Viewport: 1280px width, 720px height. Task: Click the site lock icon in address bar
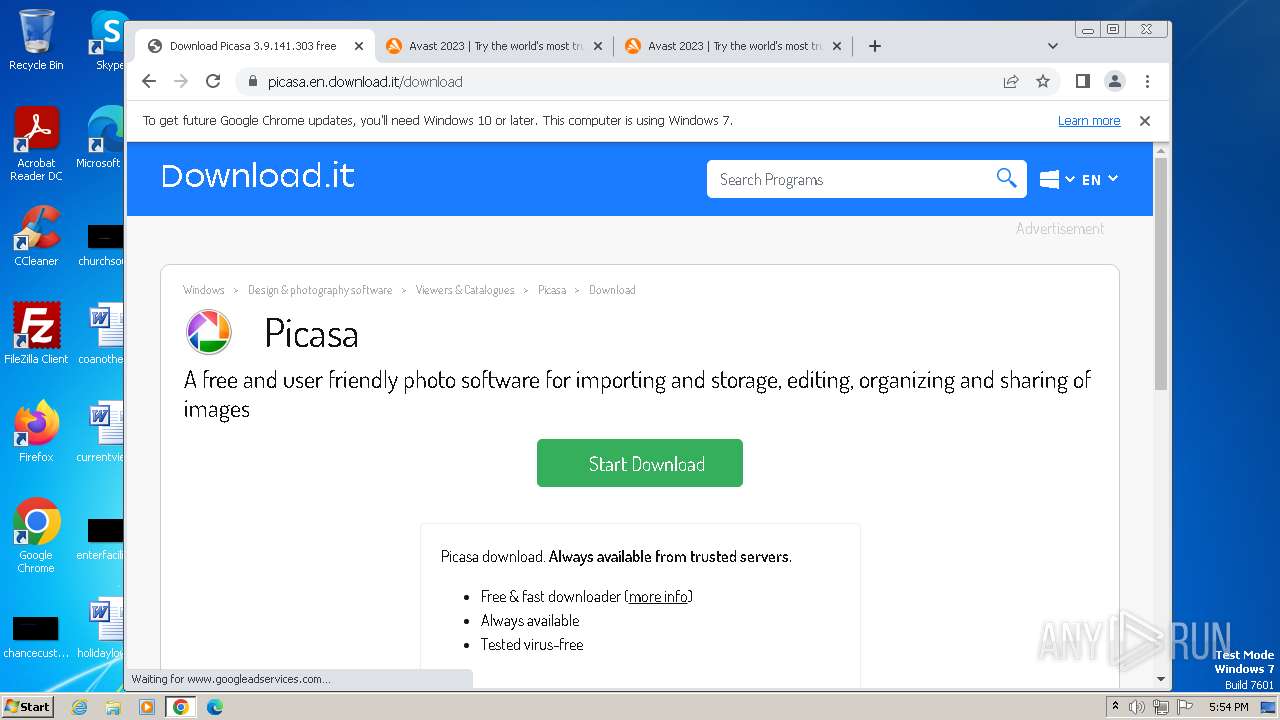[252, 82]
